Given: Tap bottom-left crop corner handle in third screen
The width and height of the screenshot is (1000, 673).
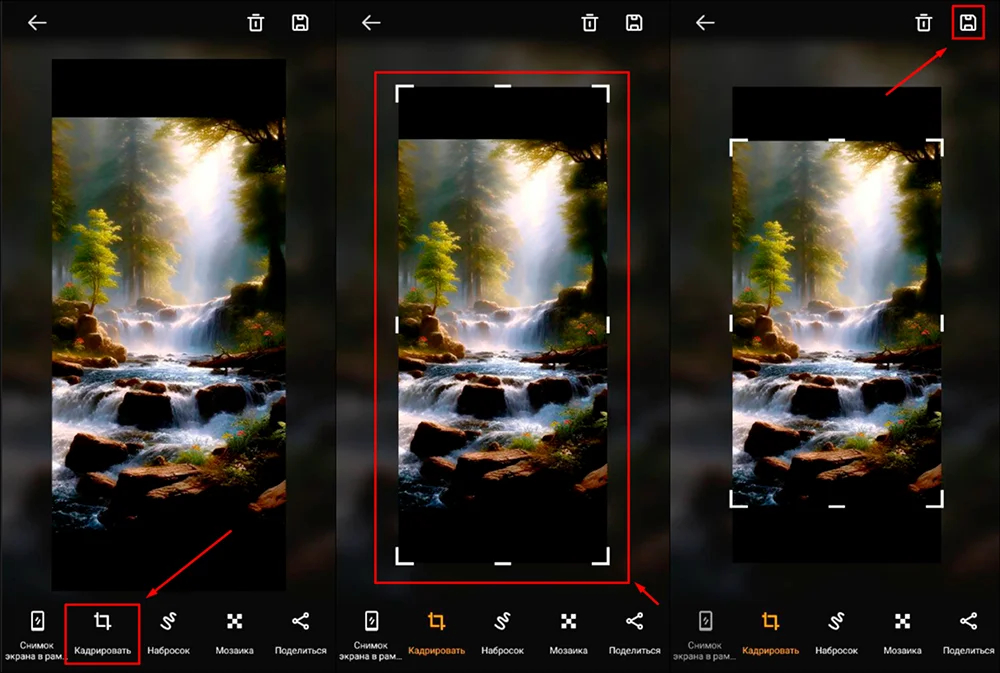Looking at the screenshot, I should tap(739, 499).
